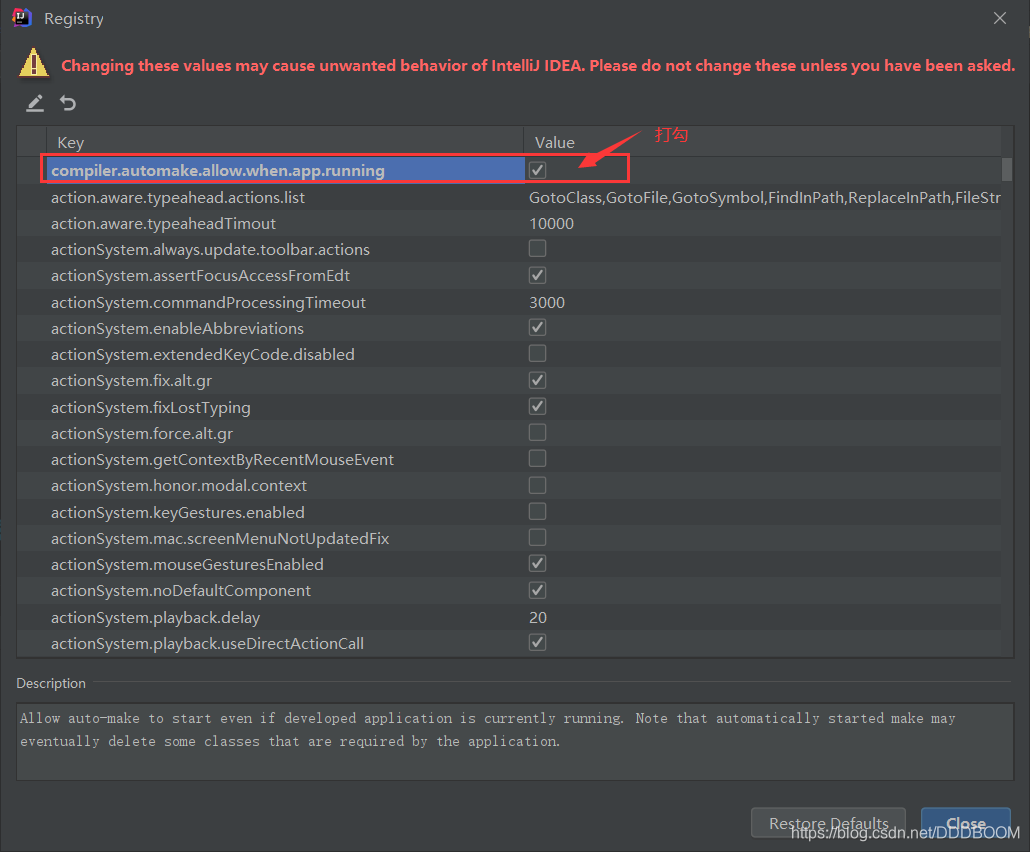Select action.aware.typeahead.actions.list key
1030x852 pixels.
pyautogui.click(x=178, y=197)
